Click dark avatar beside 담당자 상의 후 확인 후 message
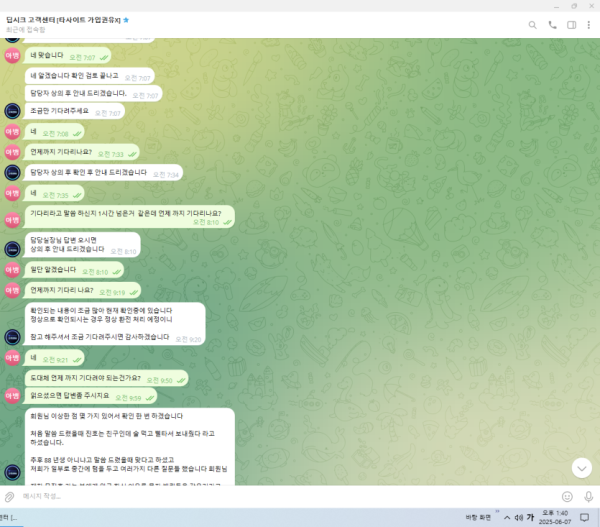 pos(12,173)
